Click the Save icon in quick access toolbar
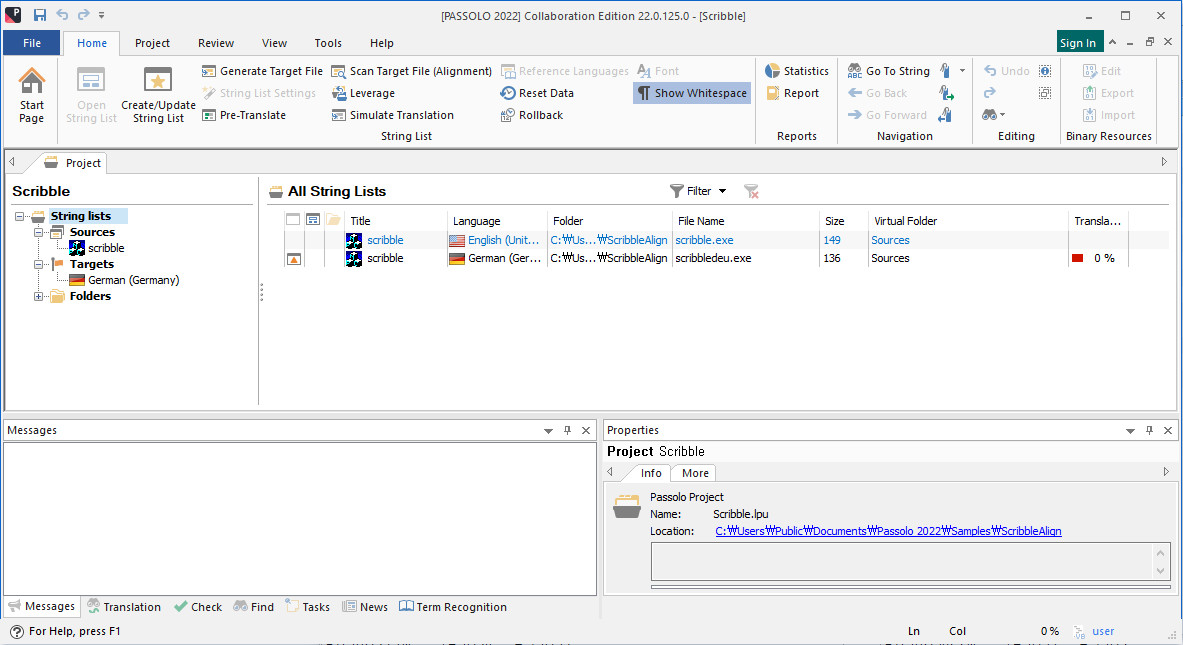 [39, 15]
